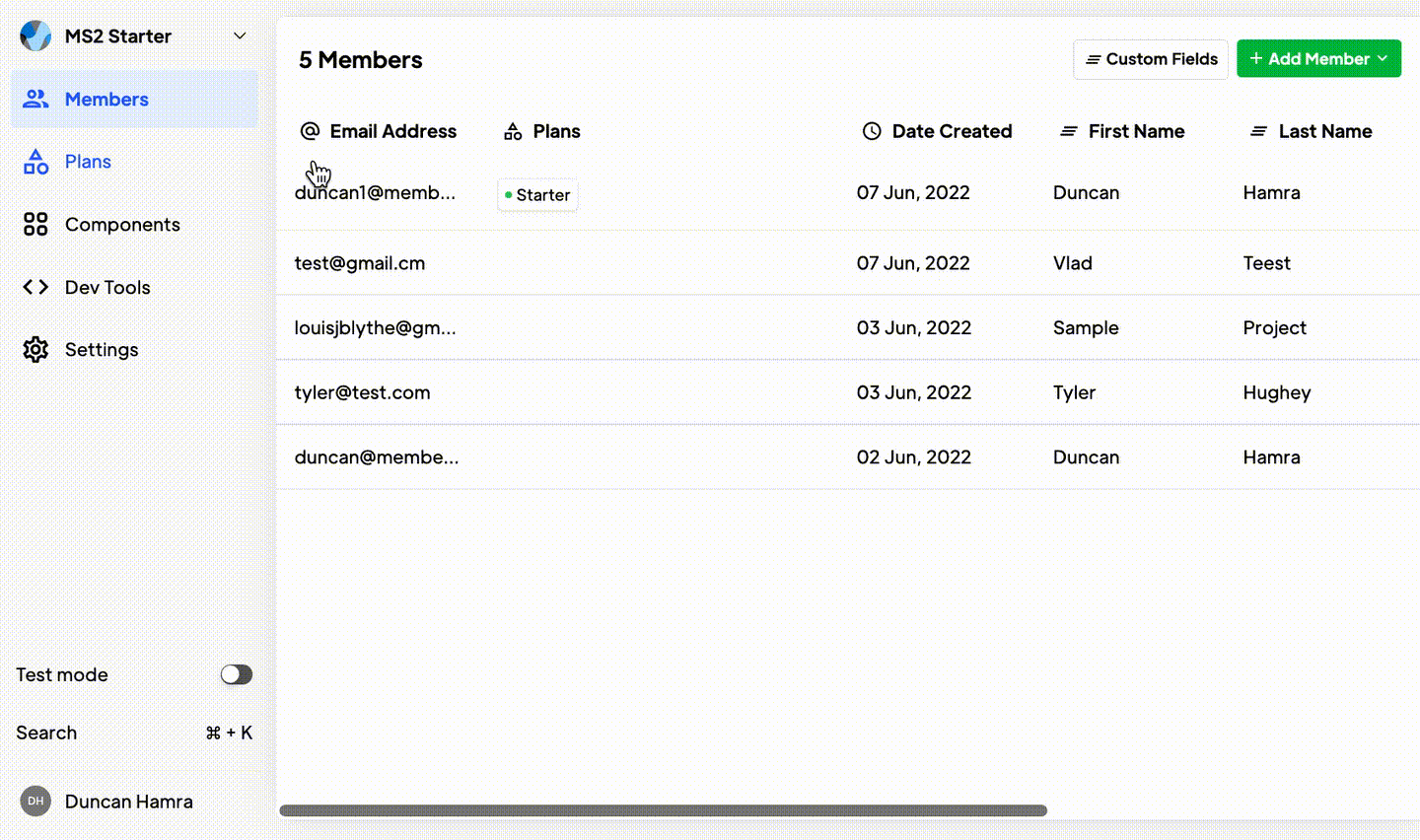Open Settings using the gear icon
Image resolution: width=1420 pixels, height=840 pixels.
35,349
